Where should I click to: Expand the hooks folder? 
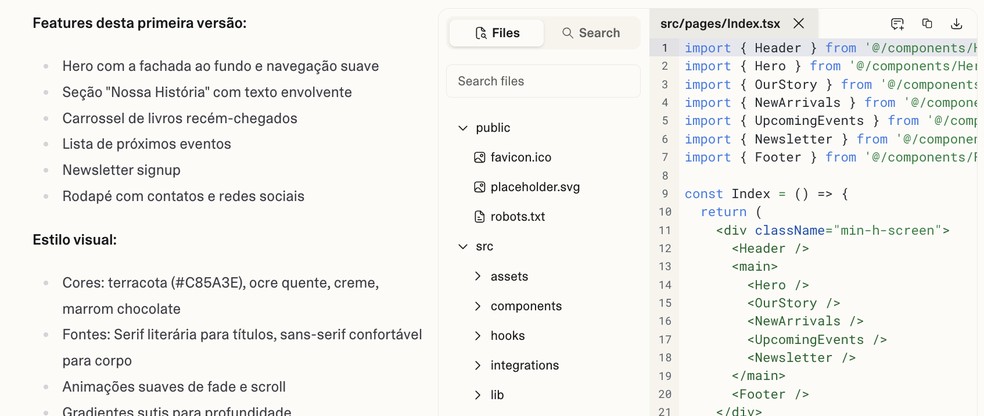click(478, 336)
